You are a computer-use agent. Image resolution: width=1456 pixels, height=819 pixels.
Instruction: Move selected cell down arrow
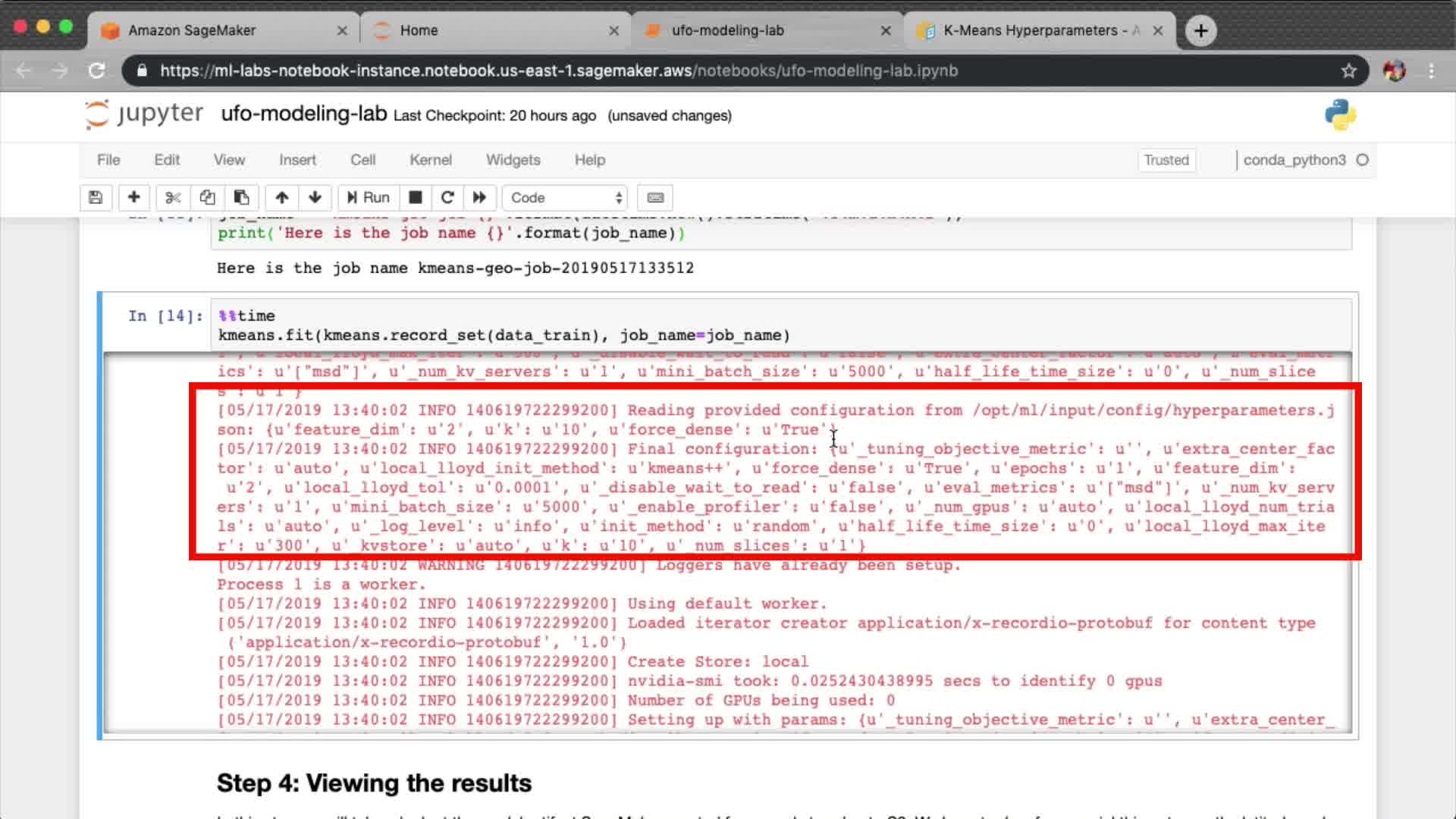pos(315,198)
